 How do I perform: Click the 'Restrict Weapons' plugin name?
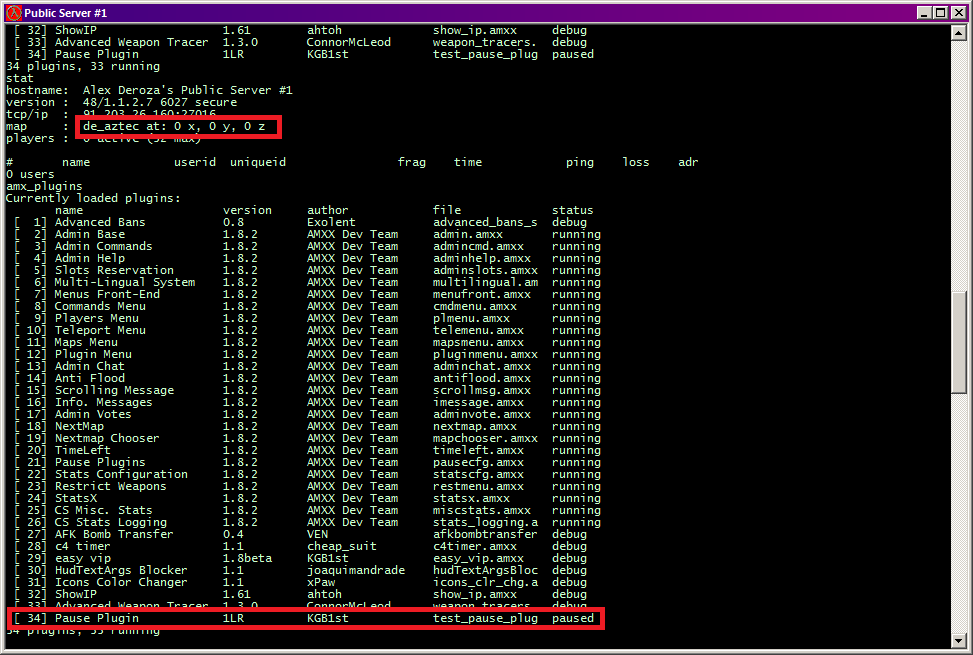pos(110,486)
